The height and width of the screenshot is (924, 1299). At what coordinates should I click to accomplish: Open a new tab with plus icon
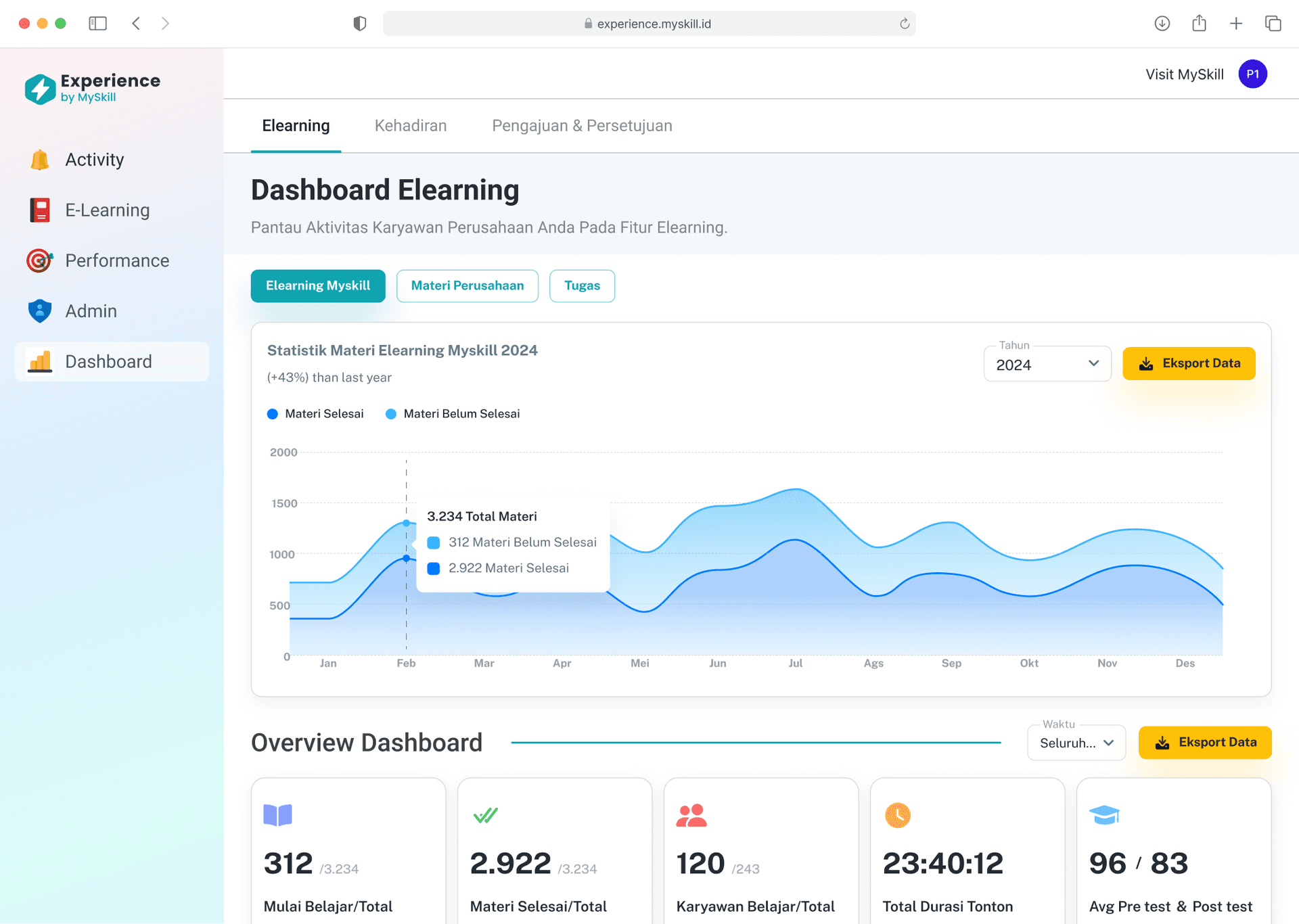1236,24
